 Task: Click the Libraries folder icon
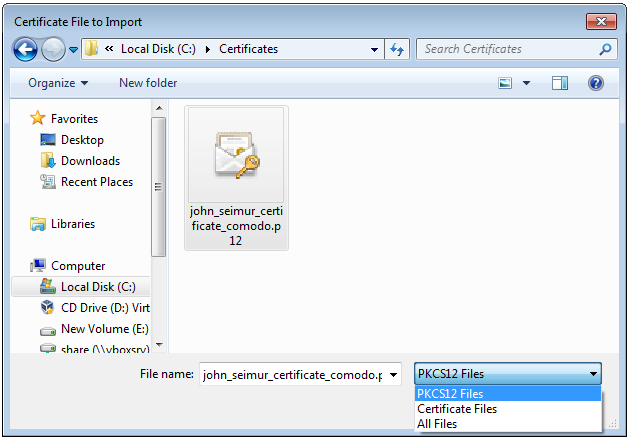pos(38,224)
